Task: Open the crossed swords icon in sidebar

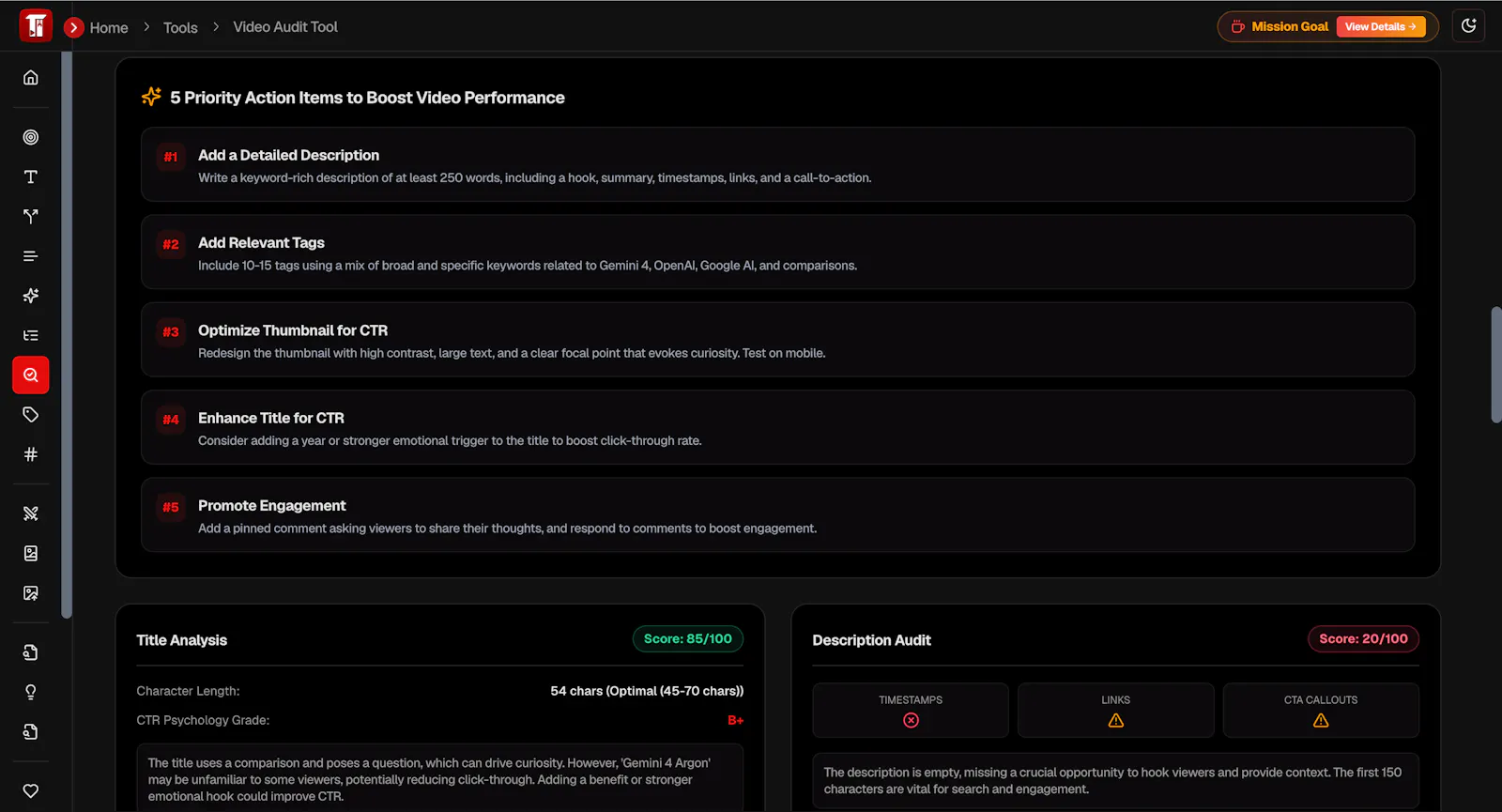Action: pos(31,513)
